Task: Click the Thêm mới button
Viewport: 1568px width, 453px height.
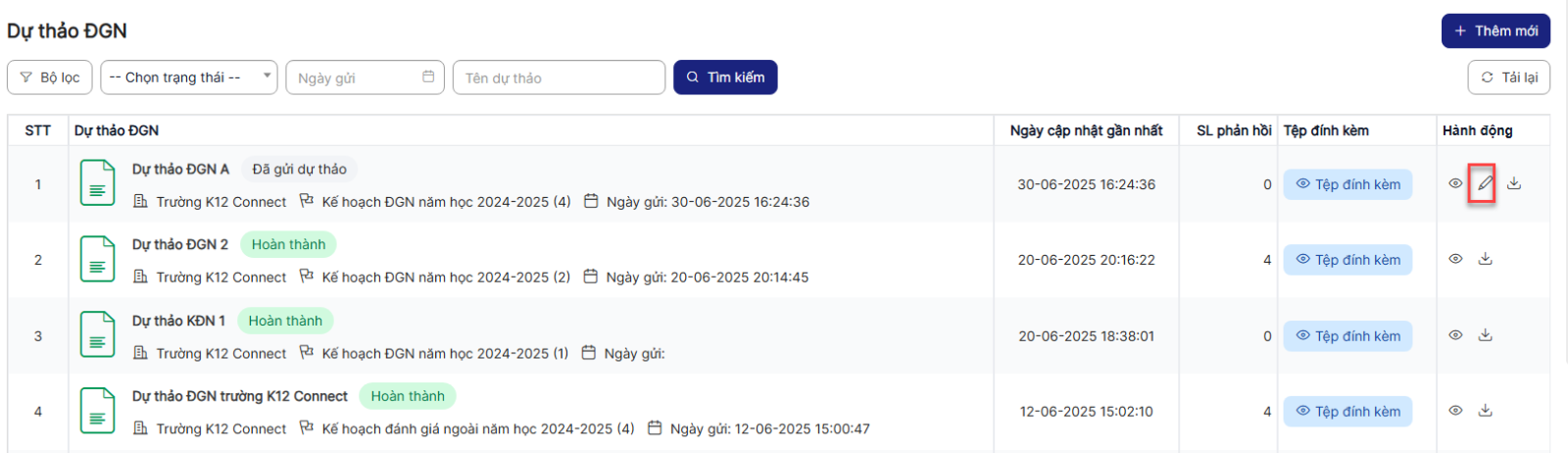Action: click(1495, 30)
